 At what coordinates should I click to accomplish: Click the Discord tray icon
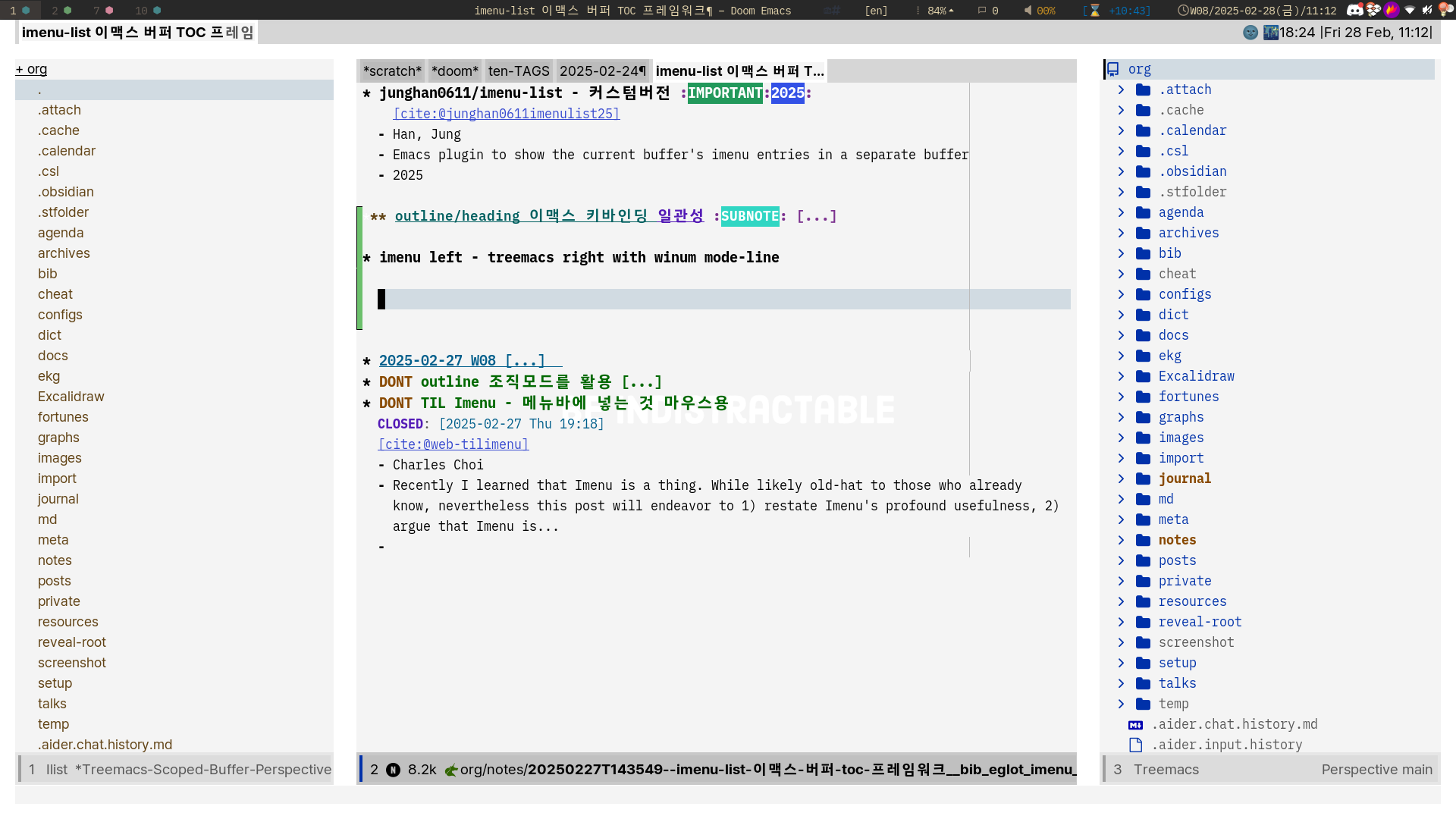(x=1354, y=10)
